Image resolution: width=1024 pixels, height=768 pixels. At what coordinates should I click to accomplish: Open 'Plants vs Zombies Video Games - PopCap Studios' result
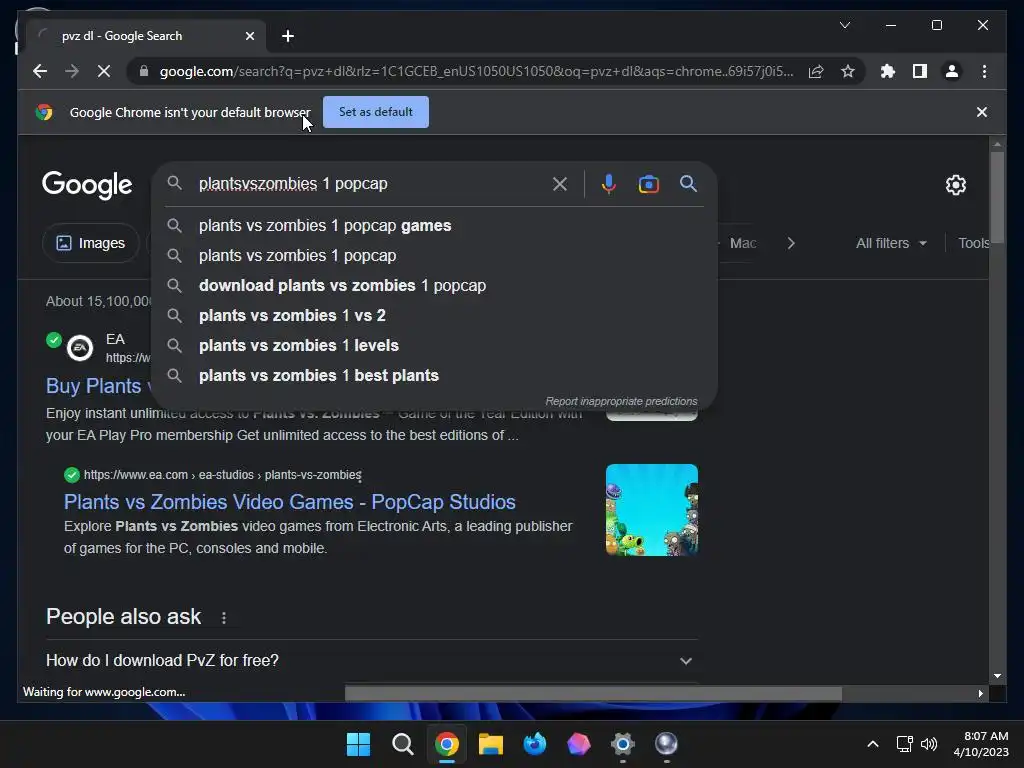point(289,502)
